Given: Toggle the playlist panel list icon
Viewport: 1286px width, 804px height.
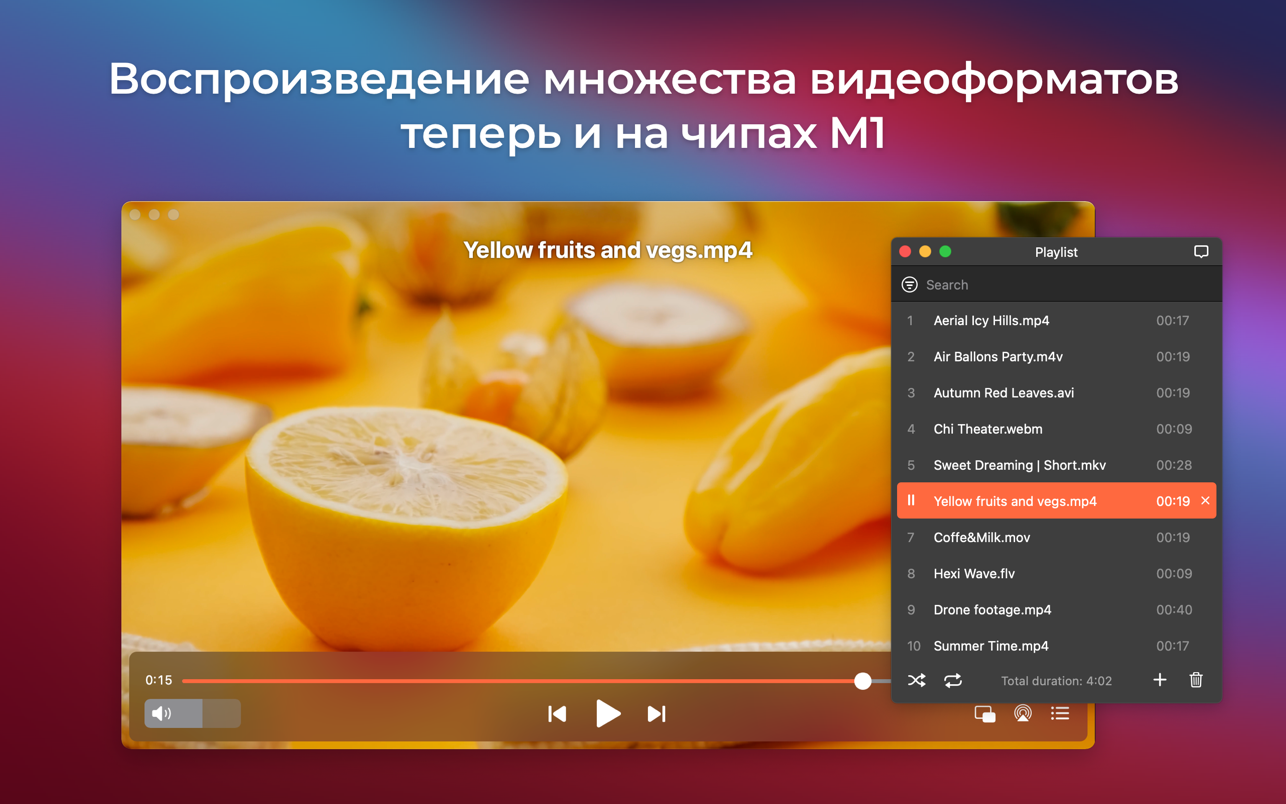Looking at the screenshot, I should tap(1060, 714).
